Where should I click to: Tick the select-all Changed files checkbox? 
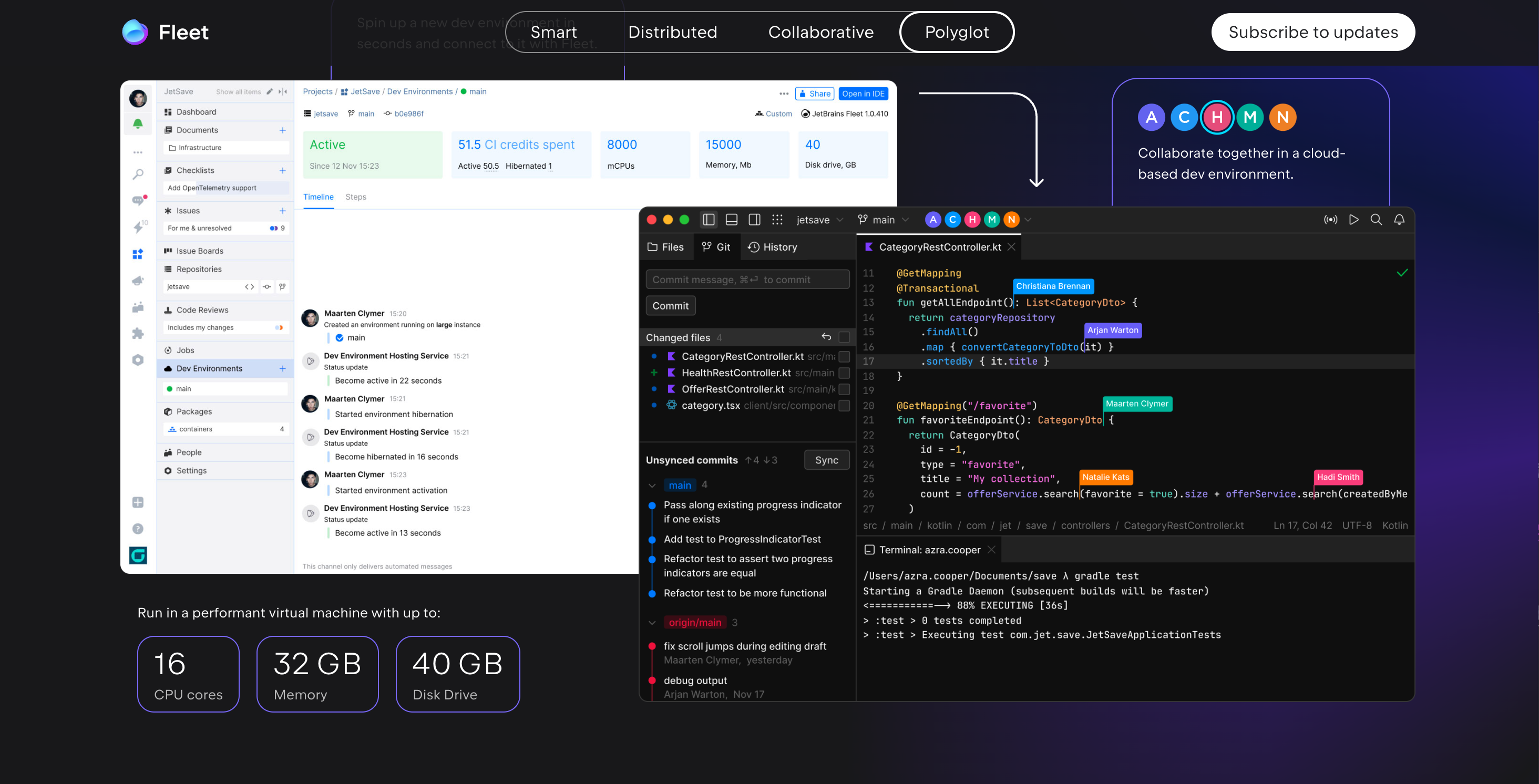point(844,337)
